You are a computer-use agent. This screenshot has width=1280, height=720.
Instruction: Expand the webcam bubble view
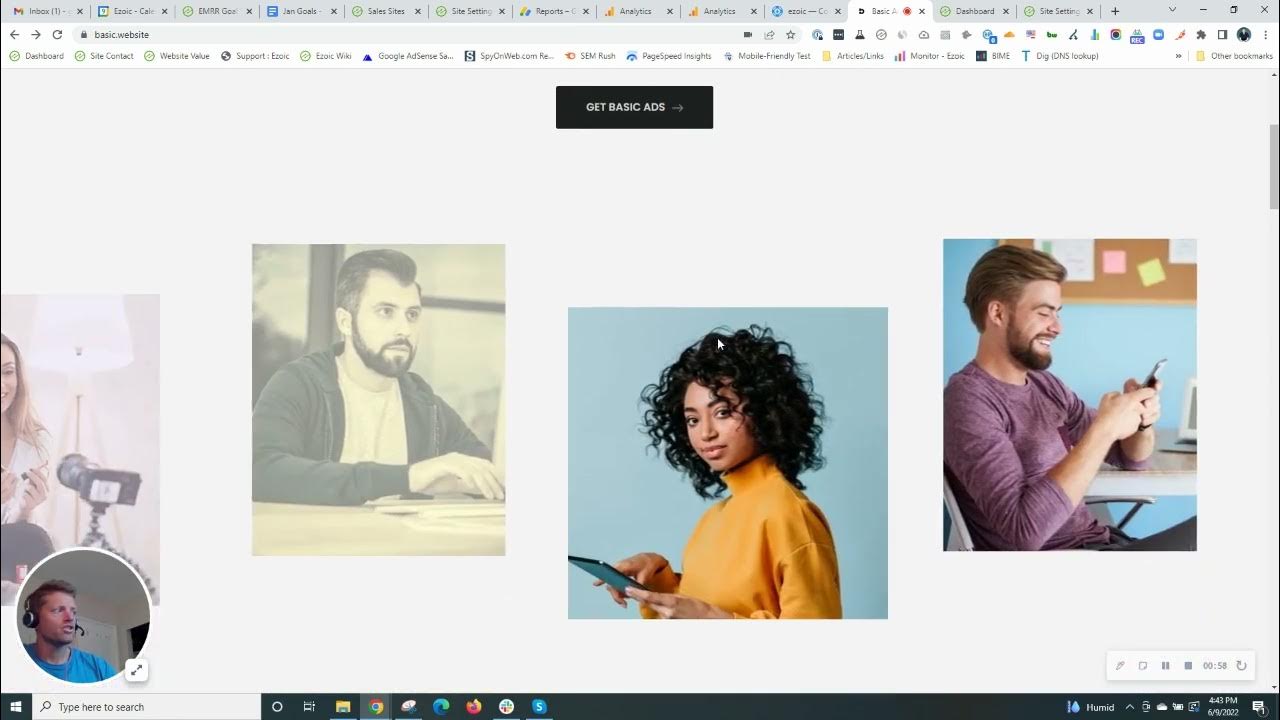[136, 670]
